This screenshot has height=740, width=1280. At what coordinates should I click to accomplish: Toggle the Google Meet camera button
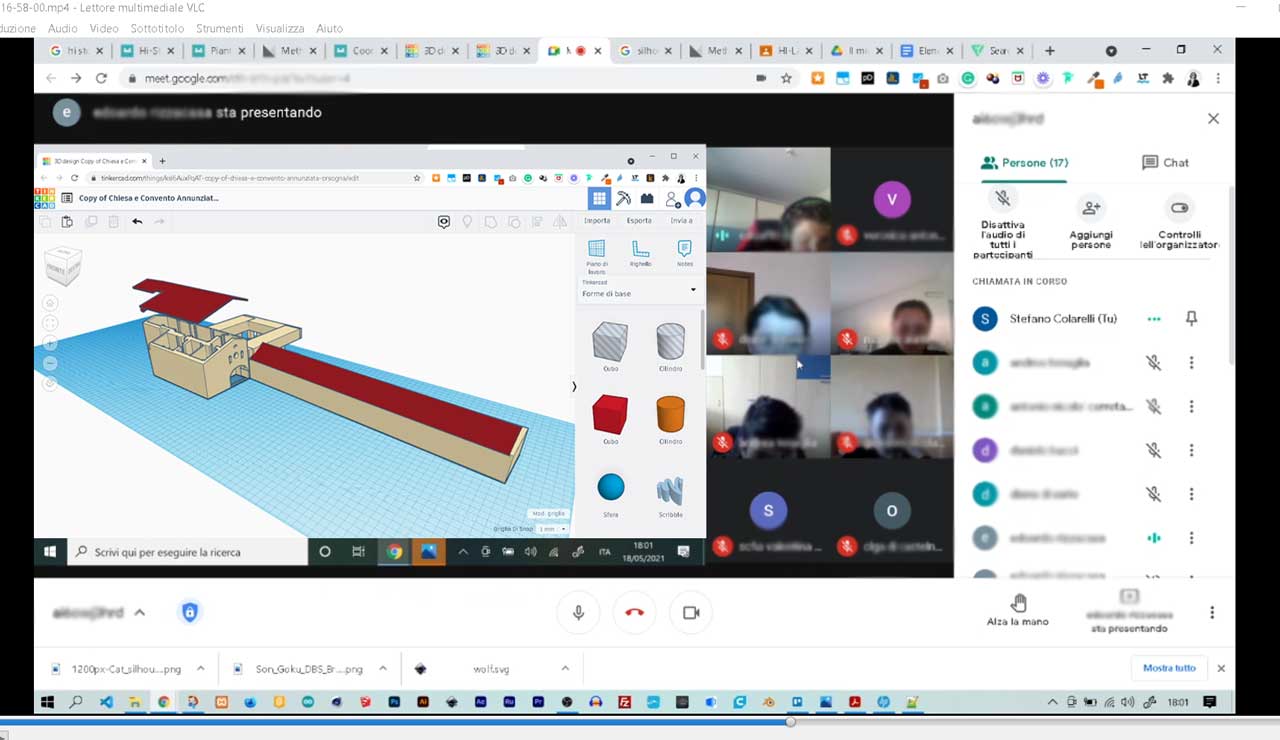tap(691, 612)
